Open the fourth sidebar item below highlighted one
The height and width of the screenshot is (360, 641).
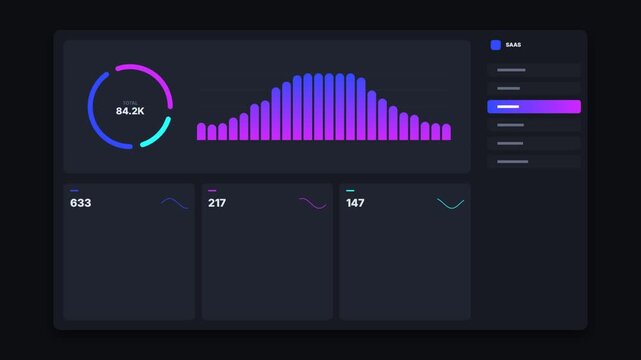coord(534,125)
